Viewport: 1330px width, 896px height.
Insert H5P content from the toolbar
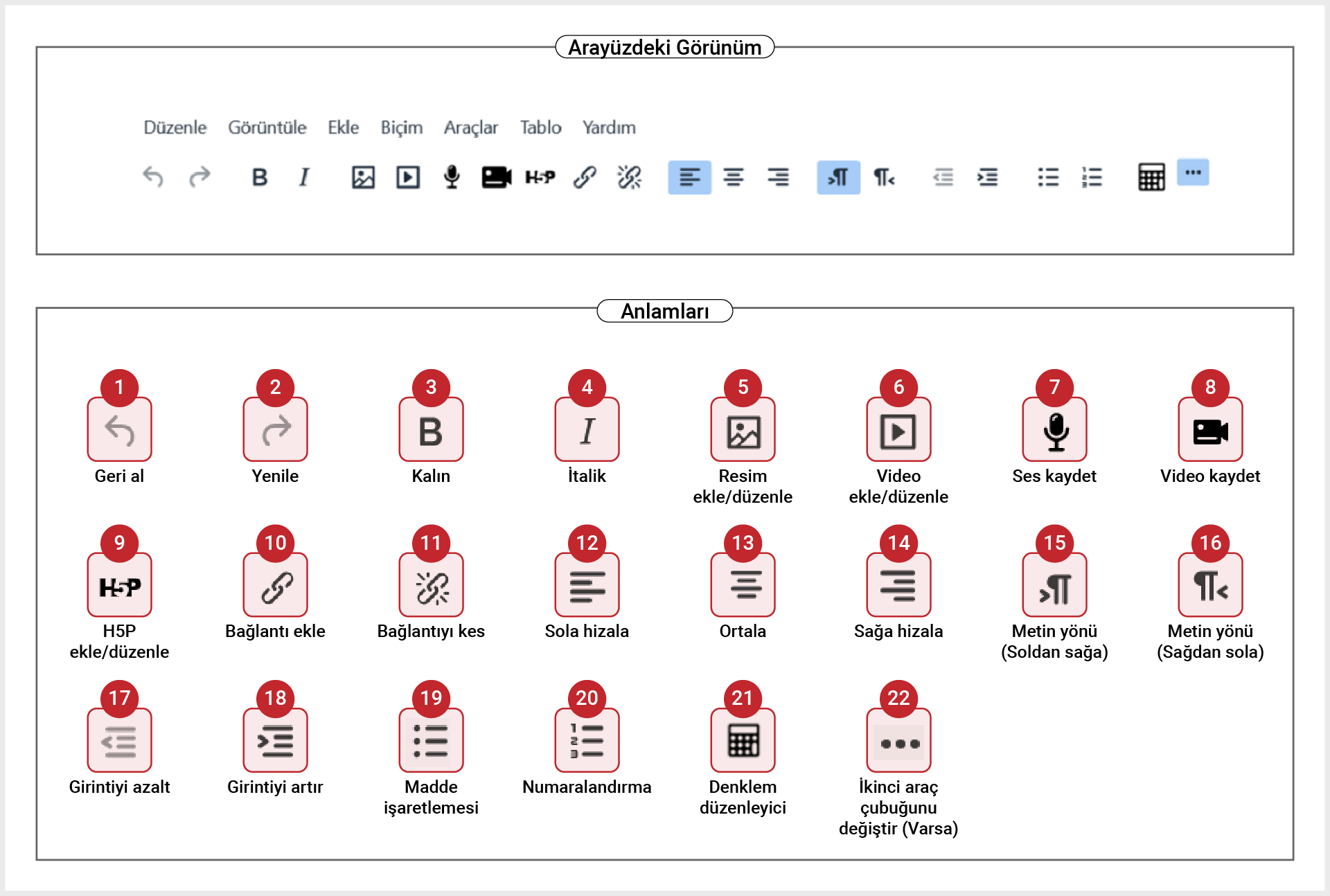pos(540,177)
